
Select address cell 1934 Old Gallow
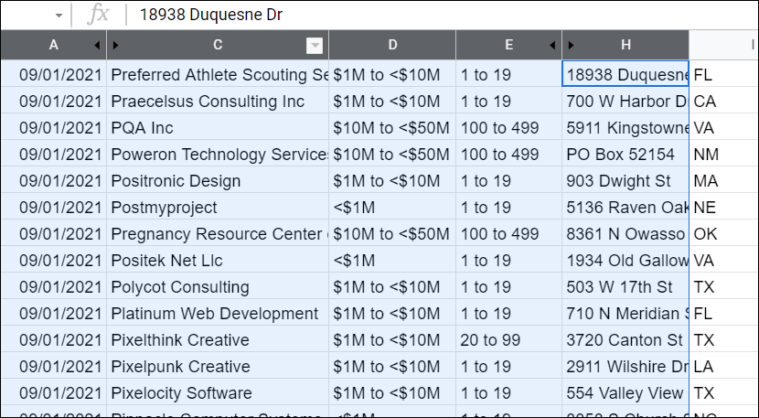[625, 260]
